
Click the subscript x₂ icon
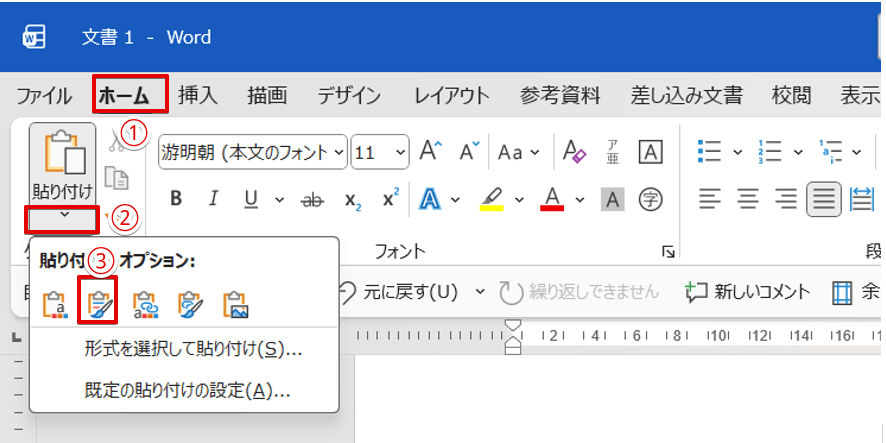click(353, 199)
